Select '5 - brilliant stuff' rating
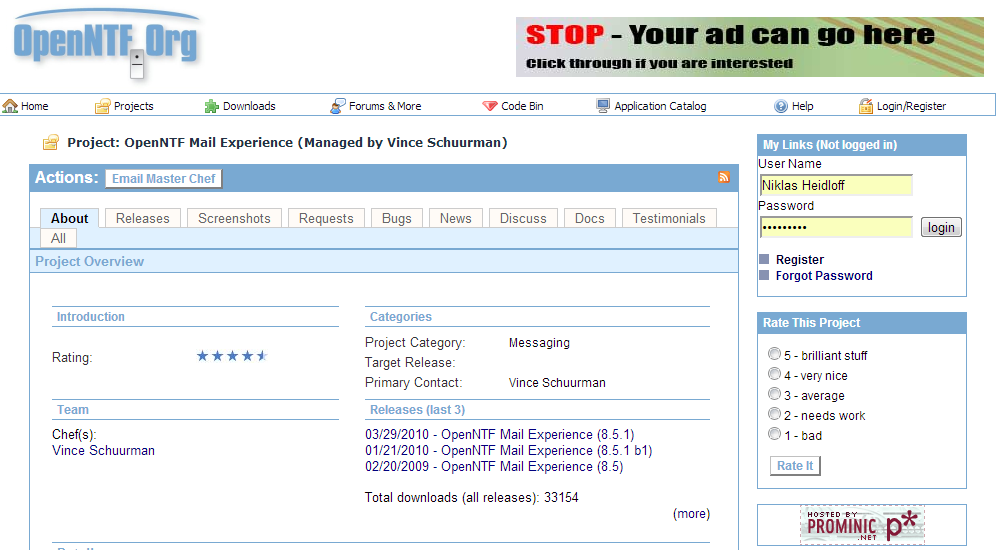Image resolution: width=1002 pixels, height=550 pixels. (x=774, y=353)
